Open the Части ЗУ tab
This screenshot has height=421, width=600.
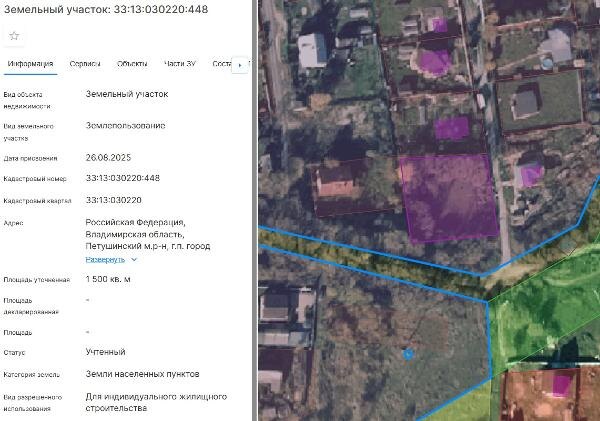[x=180, y=64]
